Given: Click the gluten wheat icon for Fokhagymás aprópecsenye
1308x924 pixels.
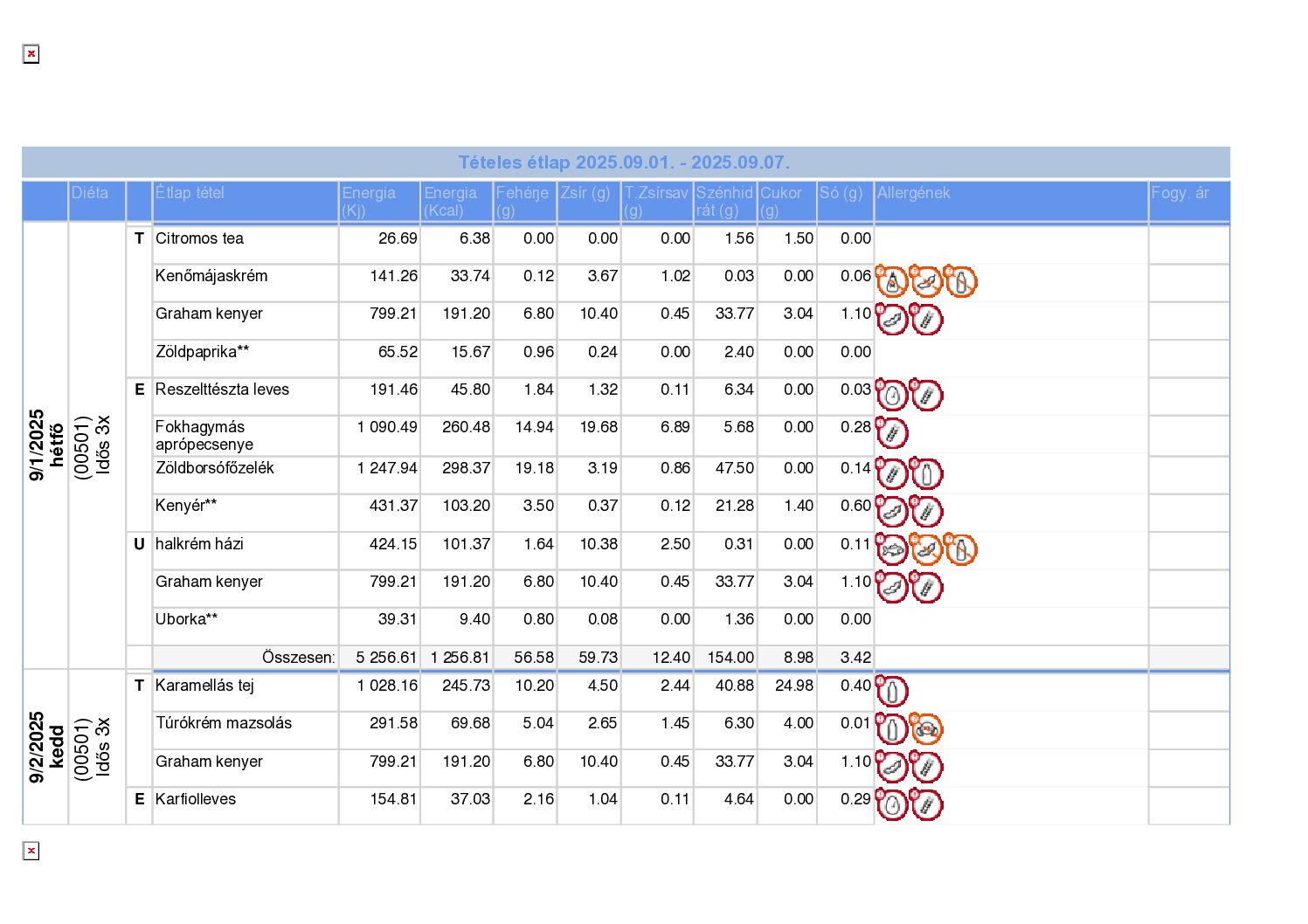Looking at the screenshot, I should (x=892, y=433).
